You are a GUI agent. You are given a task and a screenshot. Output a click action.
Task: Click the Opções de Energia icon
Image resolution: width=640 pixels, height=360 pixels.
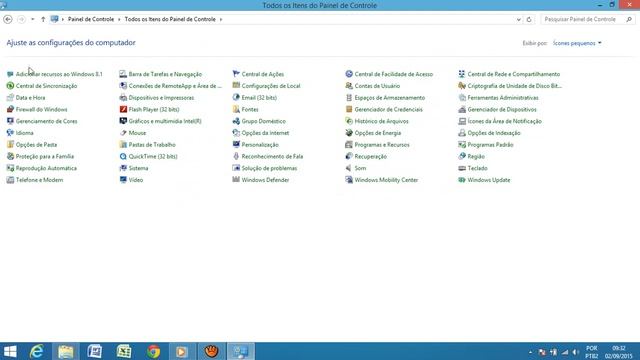[349, 133]
